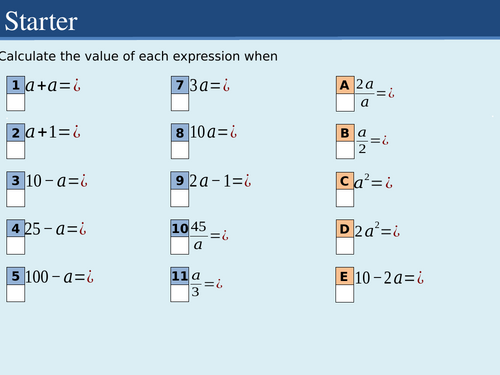Screen dimensions: 500x375
Task: Click the fraction 45 over a
Action: pyautogui.click(x=198, y=236)
